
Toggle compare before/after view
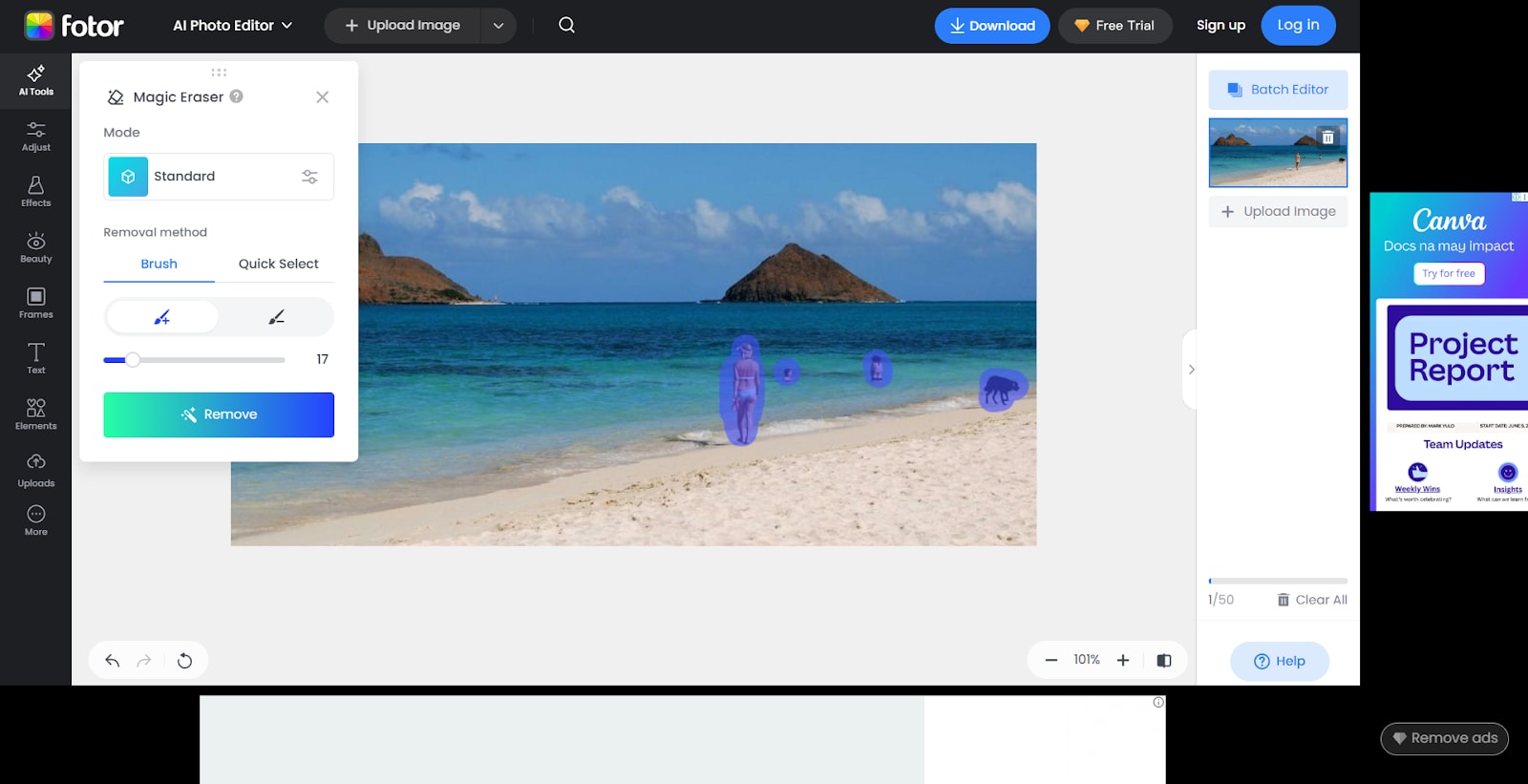[x=1164, y=660]
